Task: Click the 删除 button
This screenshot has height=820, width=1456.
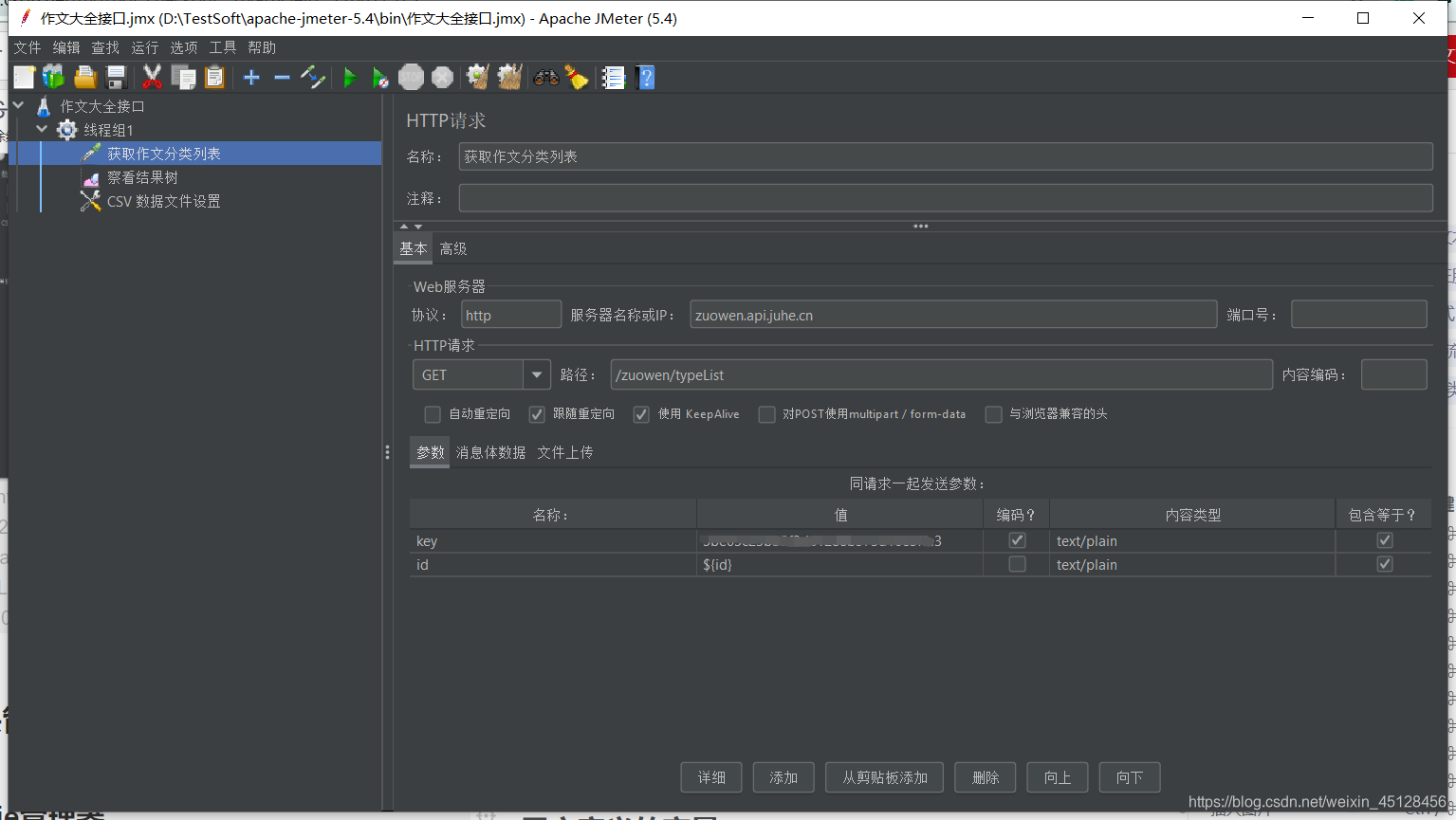Action: tap(986, 777)
